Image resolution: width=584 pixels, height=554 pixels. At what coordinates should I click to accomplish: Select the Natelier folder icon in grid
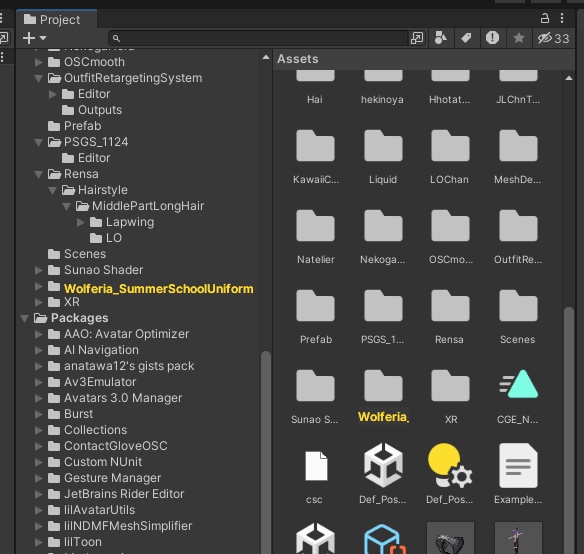point(315,226)
